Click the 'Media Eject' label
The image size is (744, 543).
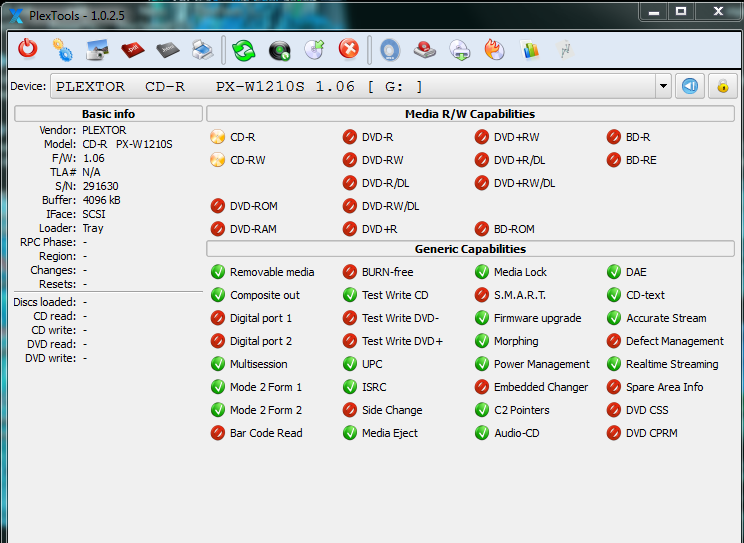390,433
